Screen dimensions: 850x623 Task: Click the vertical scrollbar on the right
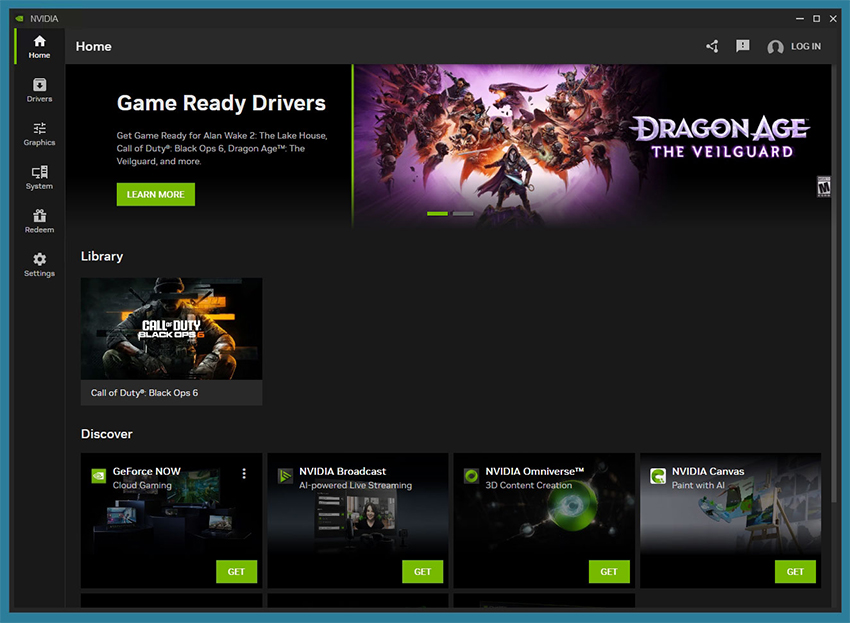tap(836, 282)
